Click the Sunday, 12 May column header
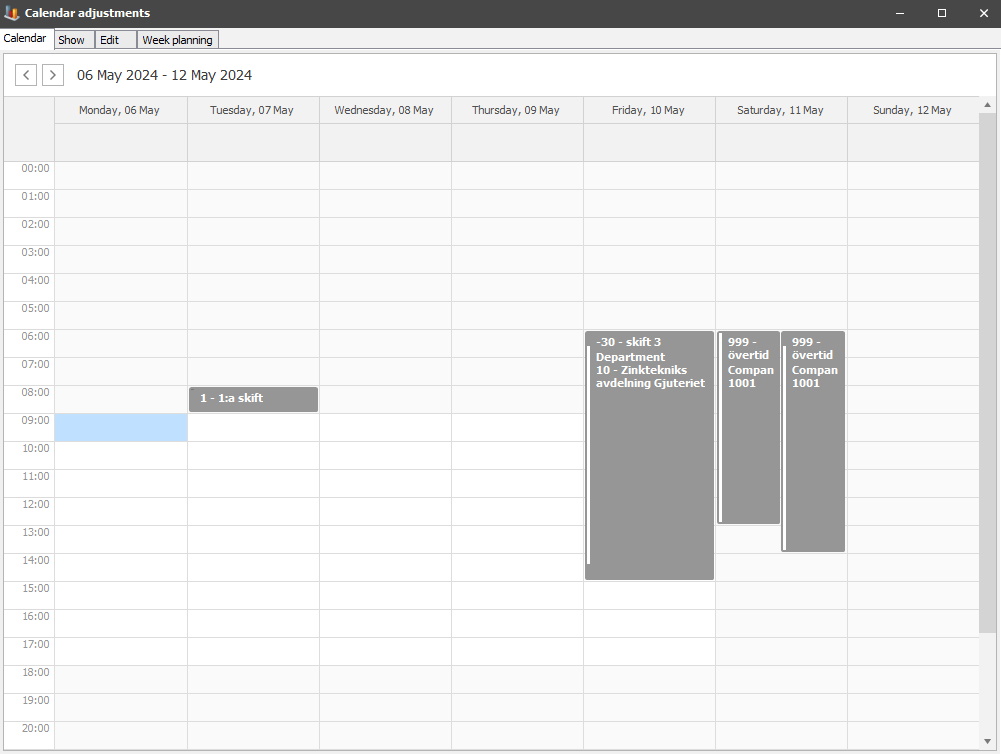The image size is (1001, 756). pyautogui.click(x=913, y=110)
